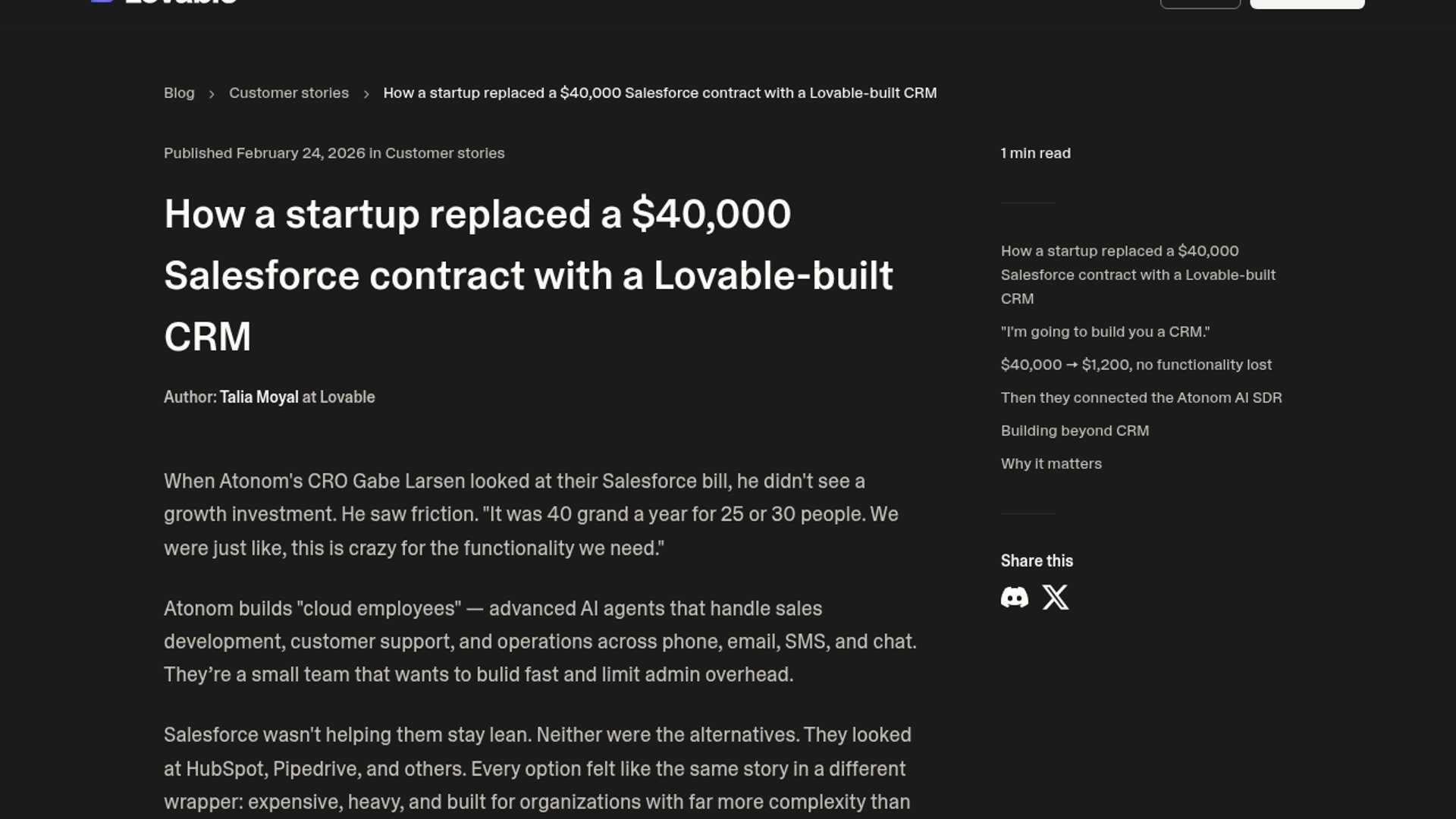Jump to "$40,000 → $1,200, no functionality lost" section
The width and height of the screenshot is (1456, 819).
point(1136,365)
